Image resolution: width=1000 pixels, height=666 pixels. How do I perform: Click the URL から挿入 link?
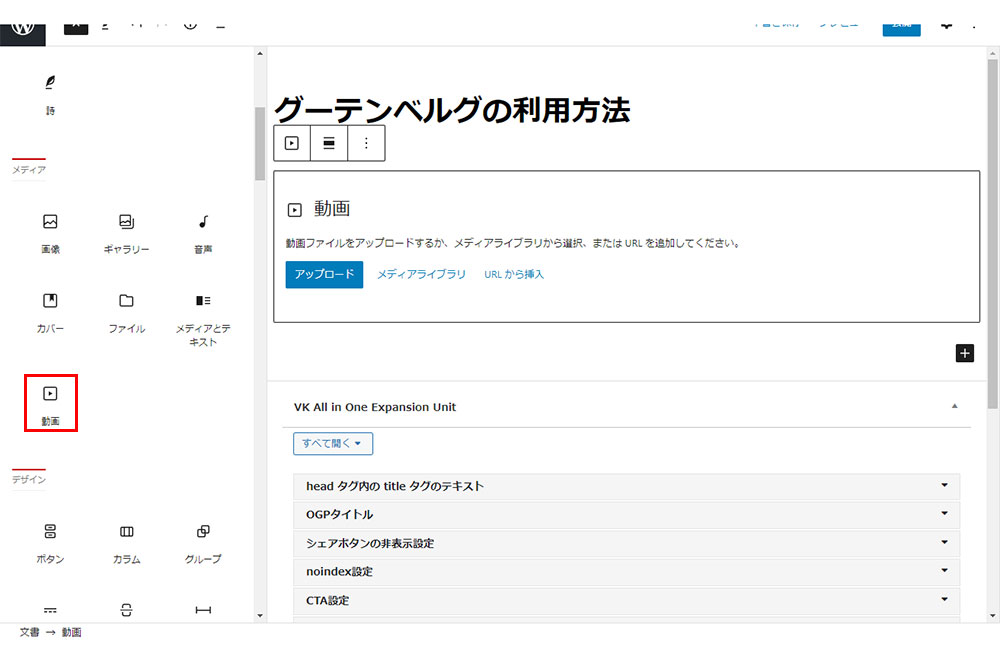[514, 274]
